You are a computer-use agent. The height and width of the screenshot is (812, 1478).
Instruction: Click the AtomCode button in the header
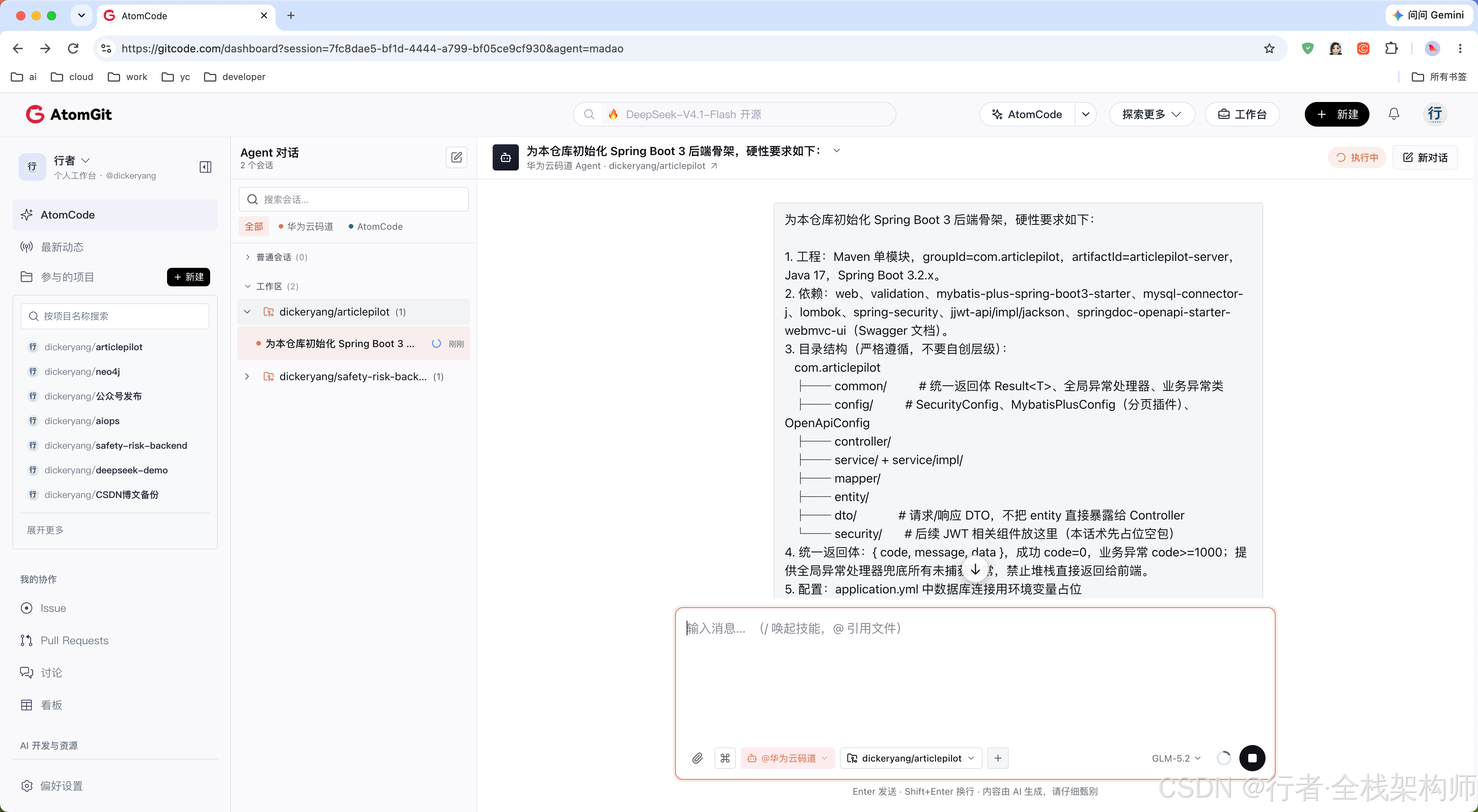(1027, 114)
